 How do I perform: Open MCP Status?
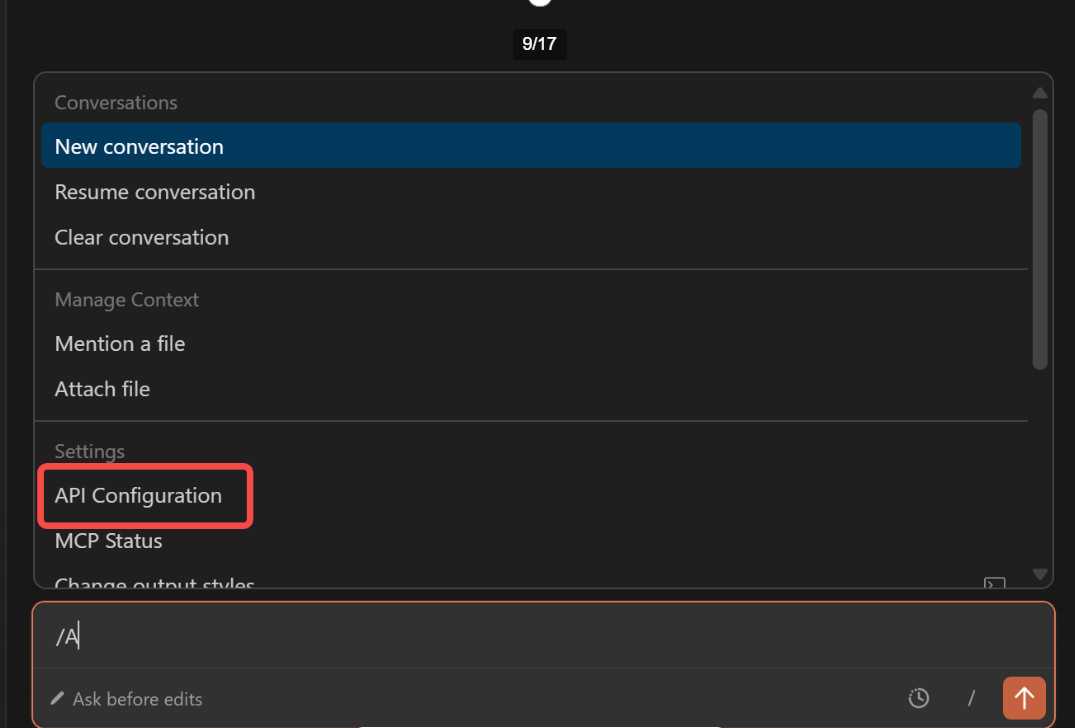pyautogui.click(x=108, y=541)
